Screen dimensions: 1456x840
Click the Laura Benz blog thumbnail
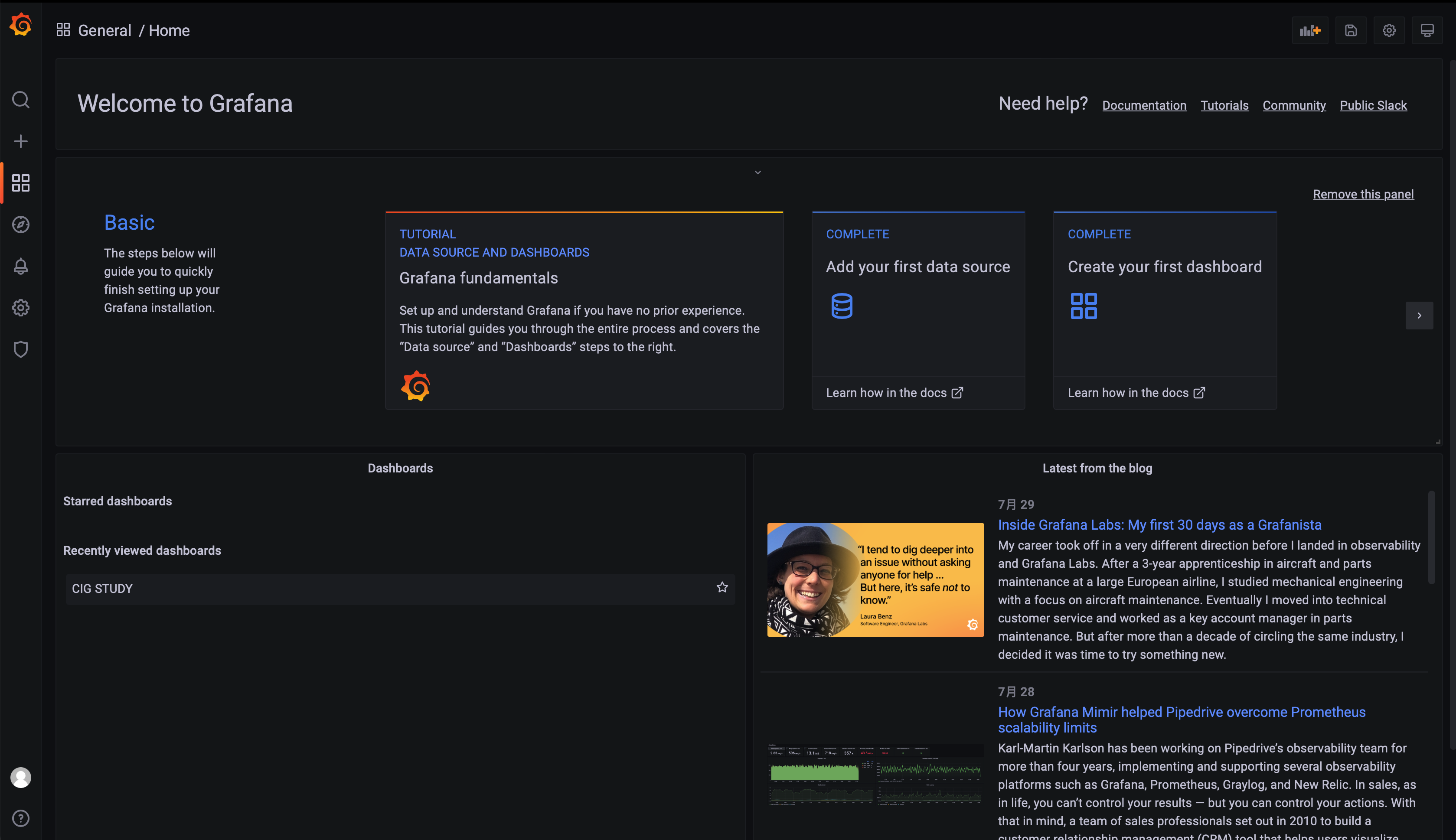click(875, 580)
